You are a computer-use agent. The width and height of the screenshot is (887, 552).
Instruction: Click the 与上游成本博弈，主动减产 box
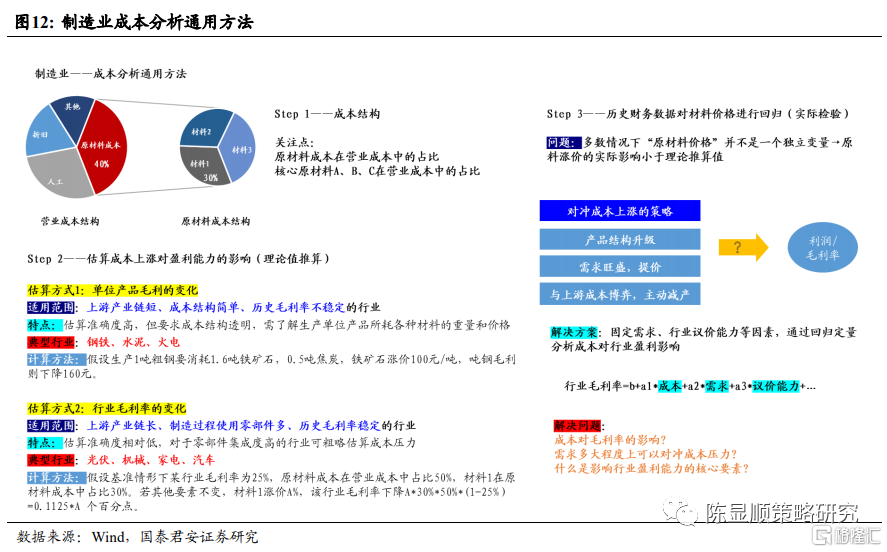point(619,295)
